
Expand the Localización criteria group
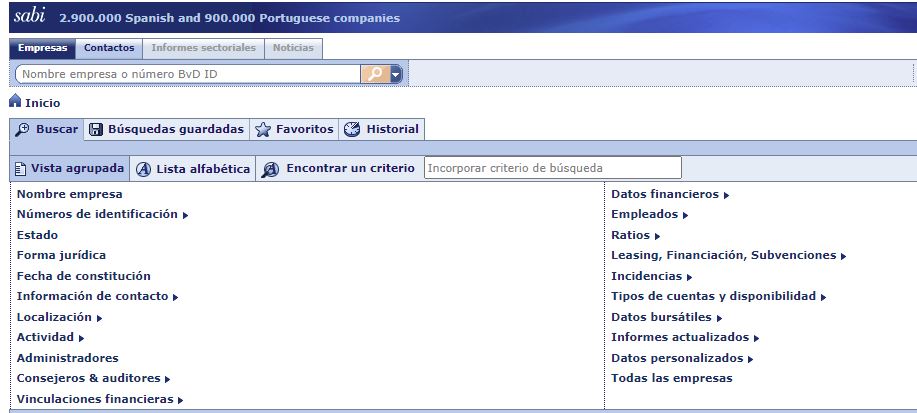(60, 317)
